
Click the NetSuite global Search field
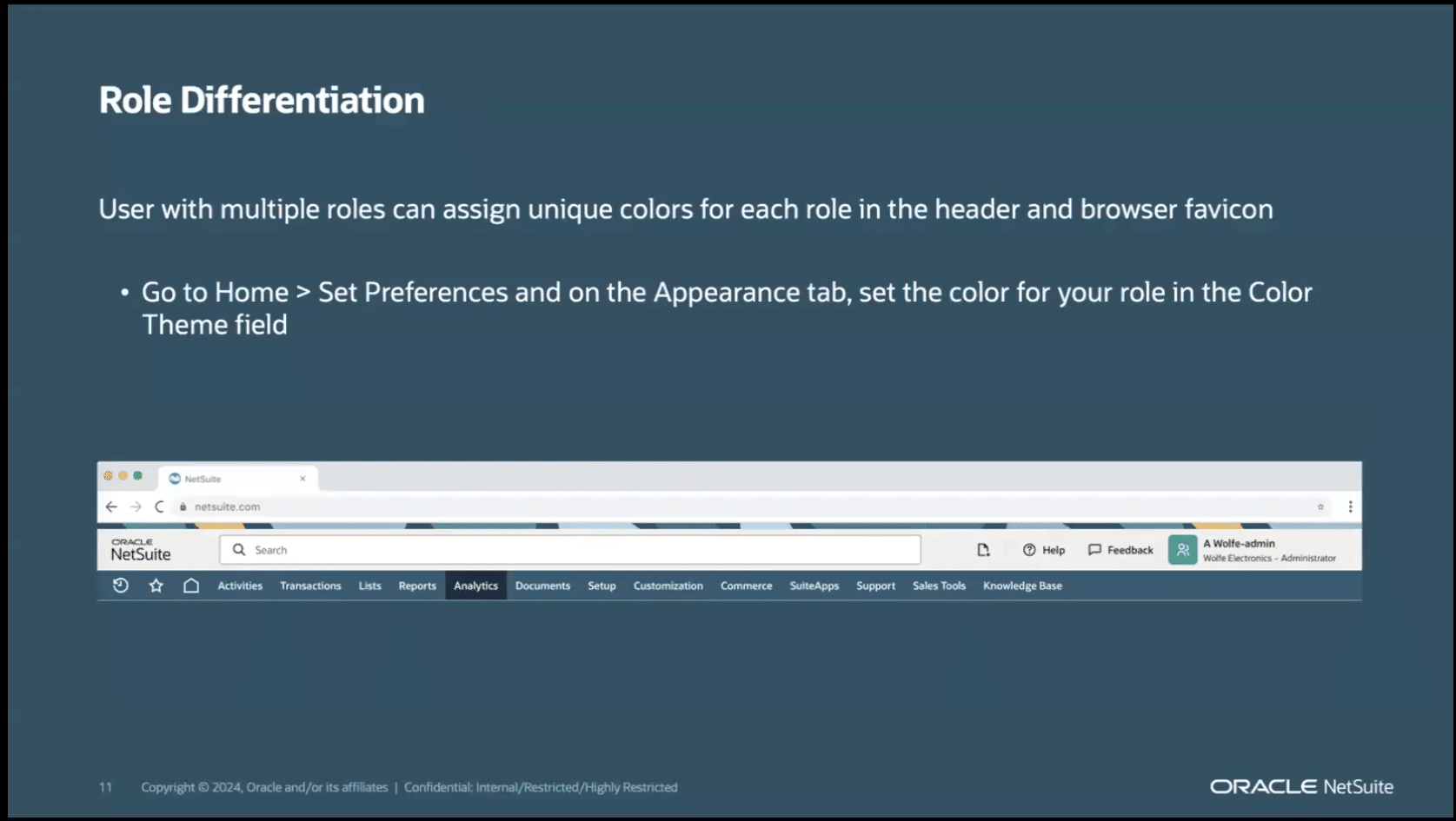tap(570, 550)
